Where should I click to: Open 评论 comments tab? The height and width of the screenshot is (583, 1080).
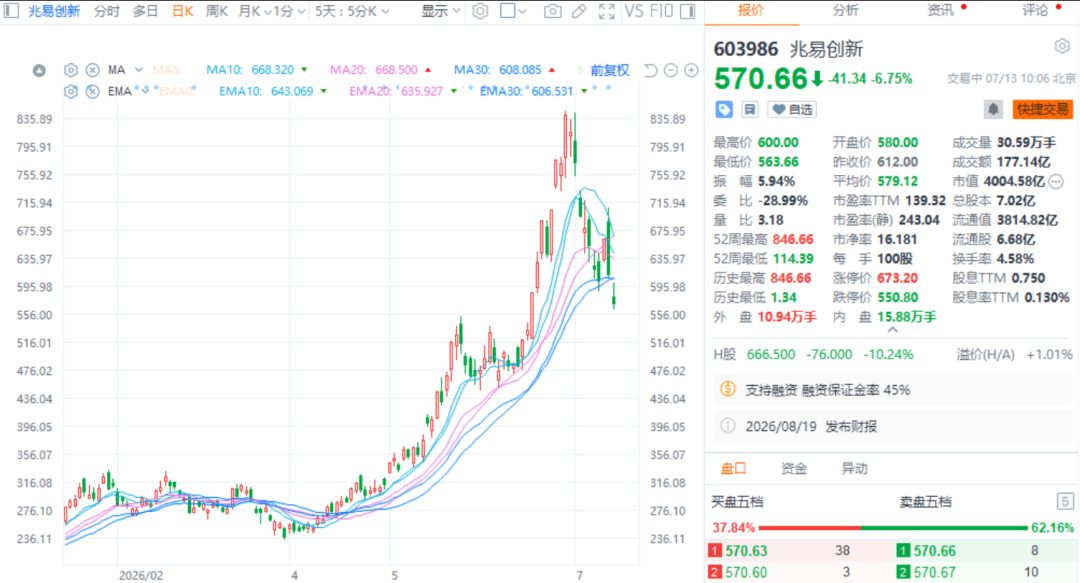[x=1035, y=10]
